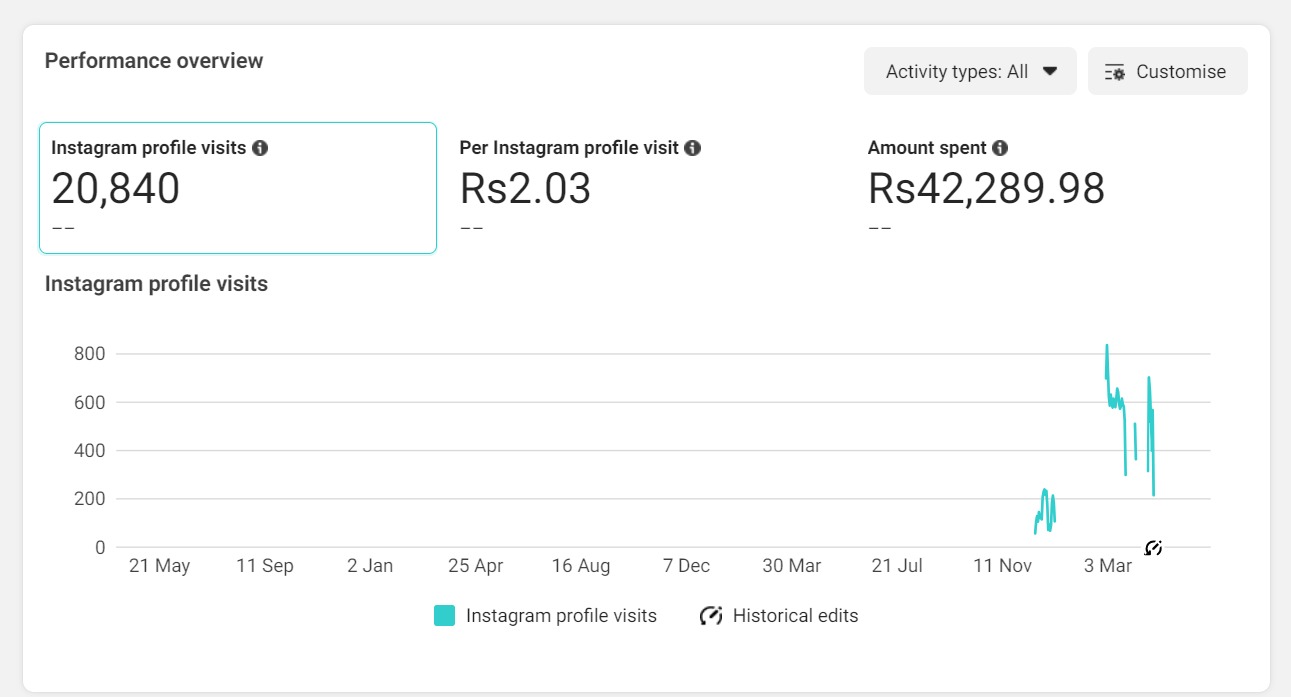Click info icon beside Instagram profile visits
This screenshot has width=1291, height=697.
tap(260, 148)
